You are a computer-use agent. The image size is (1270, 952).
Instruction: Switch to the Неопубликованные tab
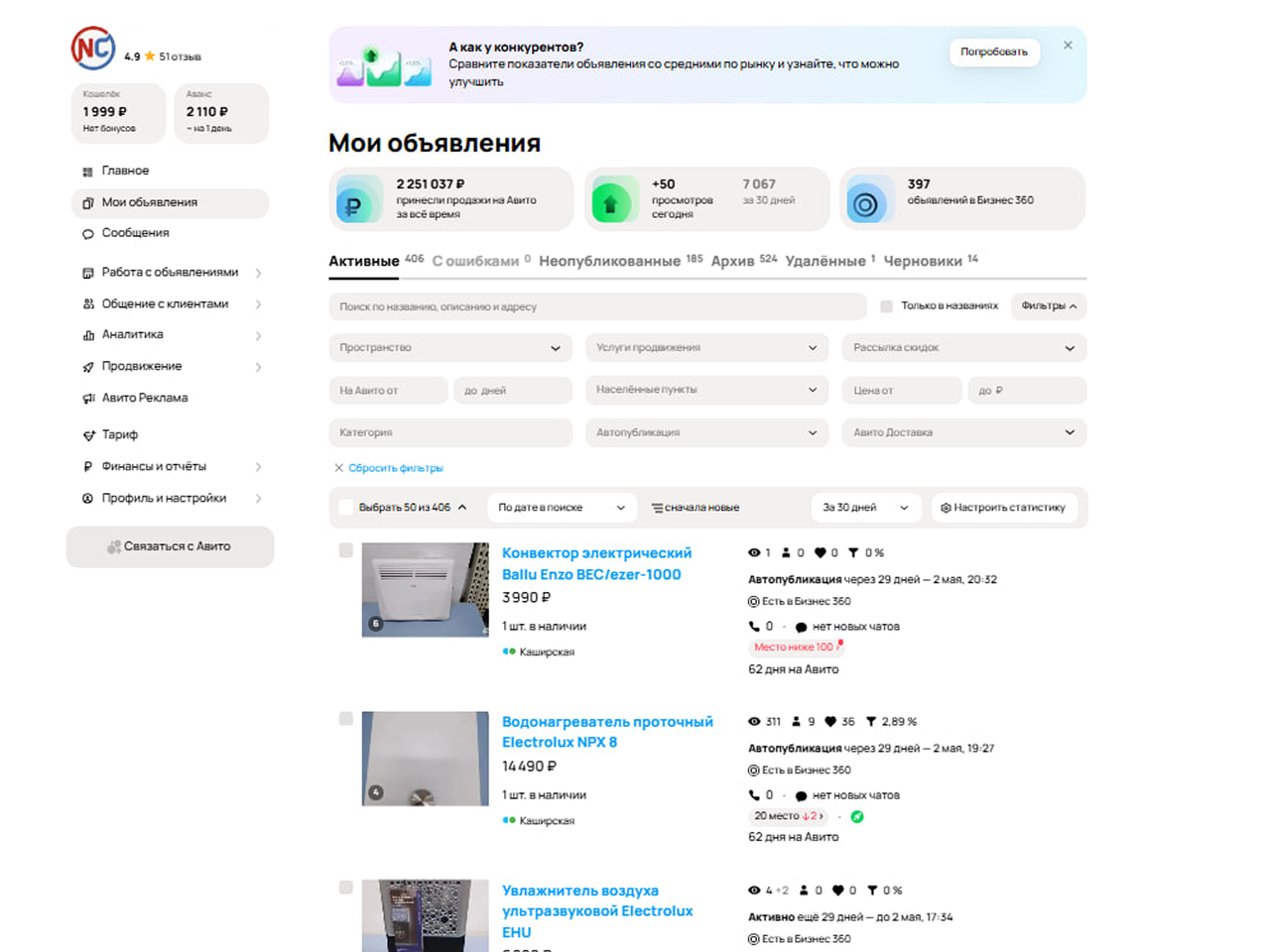[x=621, y=261]
